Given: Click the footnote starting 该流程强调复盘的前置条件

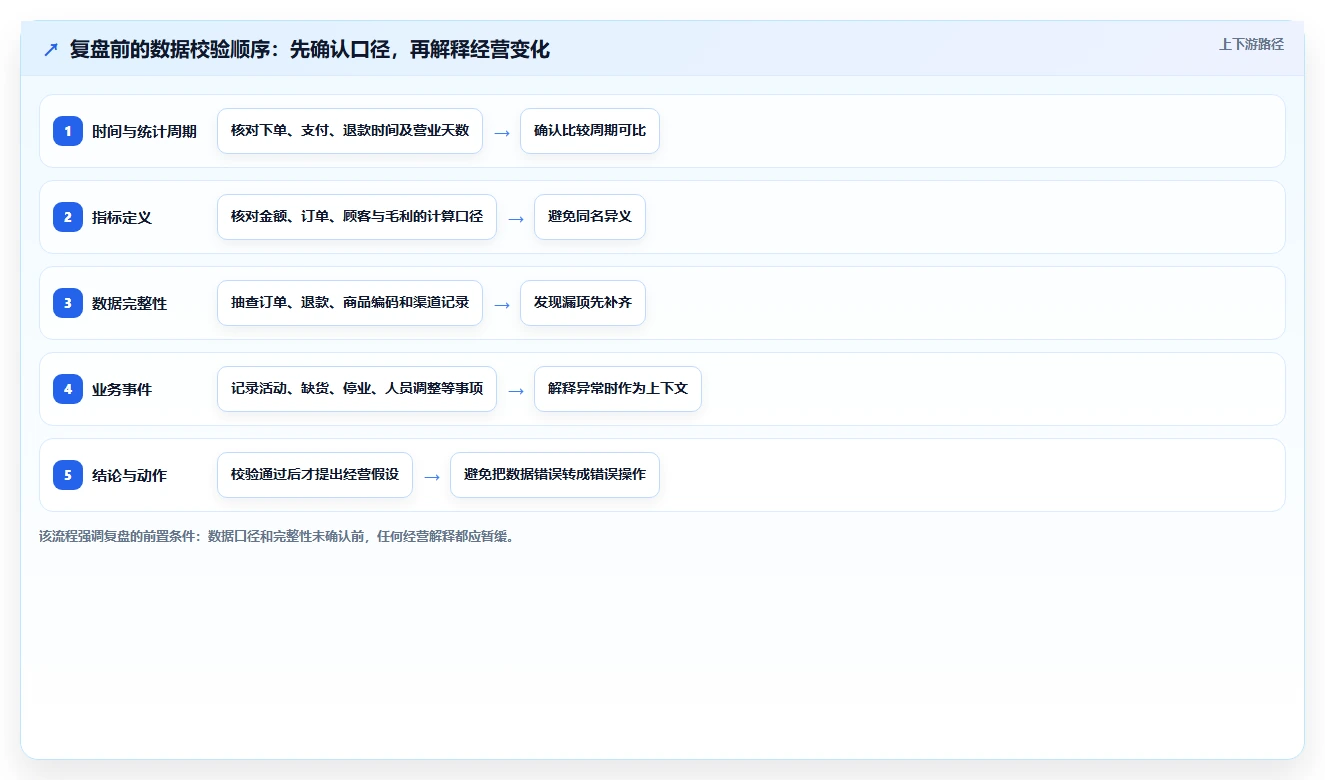Looking at the screenshot, I should click(278, 536).
